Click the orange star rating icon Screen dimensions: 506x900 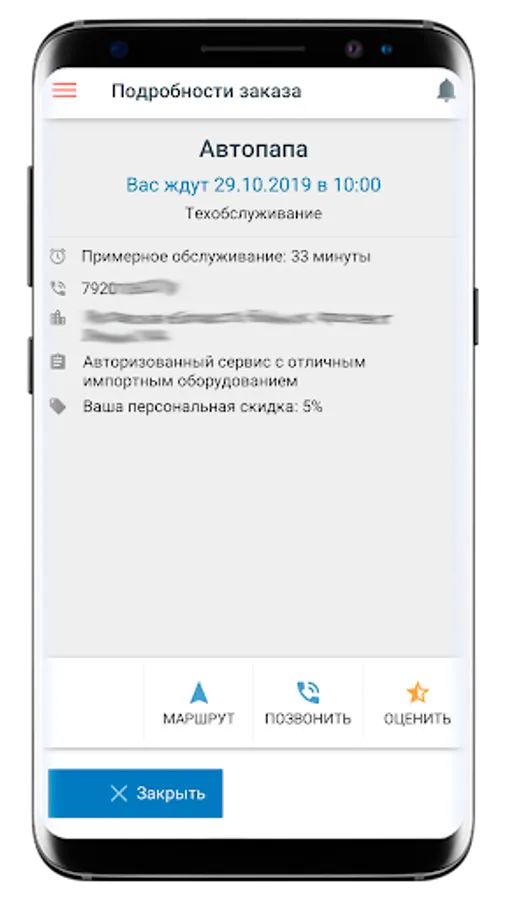tap(417, 692)
